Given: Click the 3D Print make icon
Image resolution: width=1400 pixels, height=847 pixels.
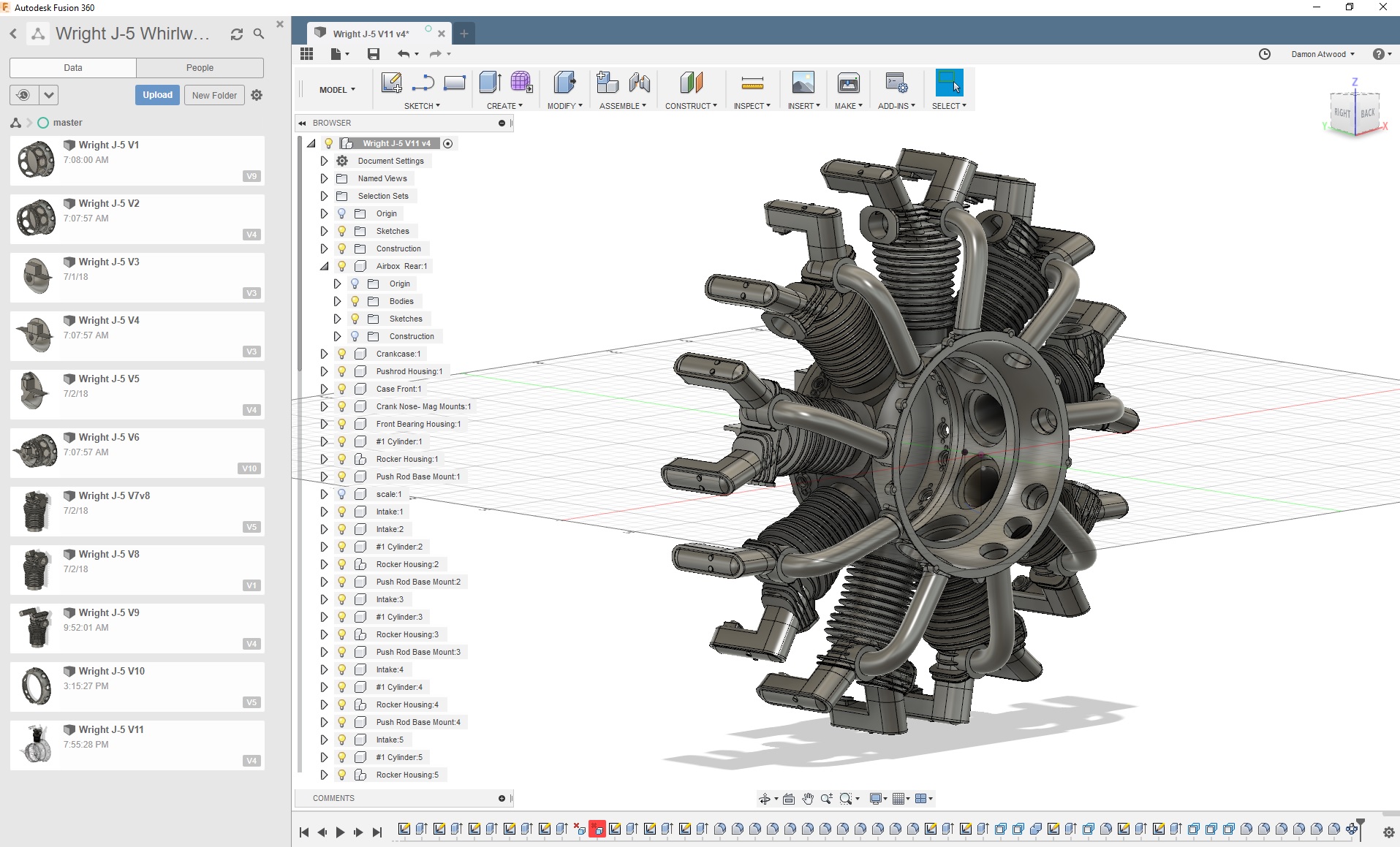Looking at the screenshot, I should (x=848, y=83).
